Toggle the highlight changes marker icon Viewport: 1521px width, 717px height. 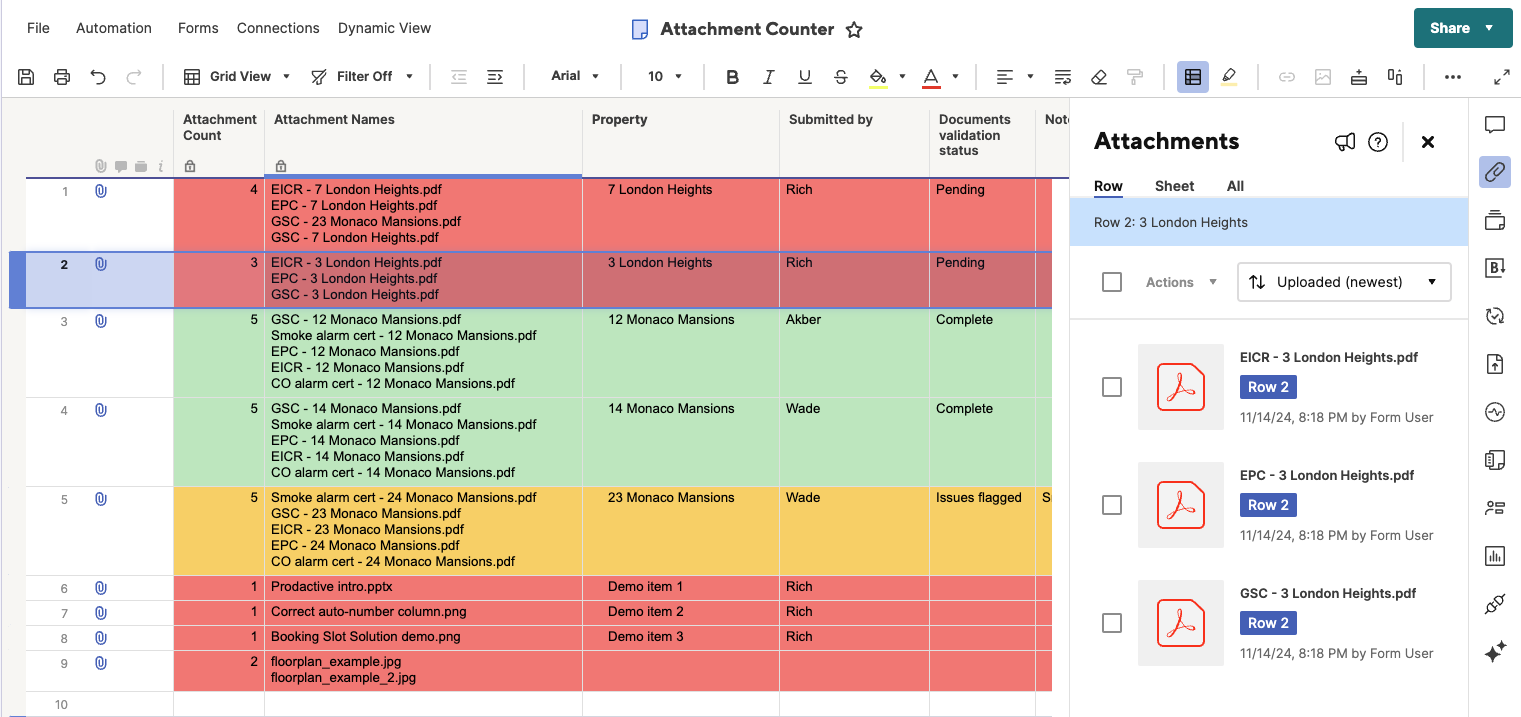(1229, 76)
